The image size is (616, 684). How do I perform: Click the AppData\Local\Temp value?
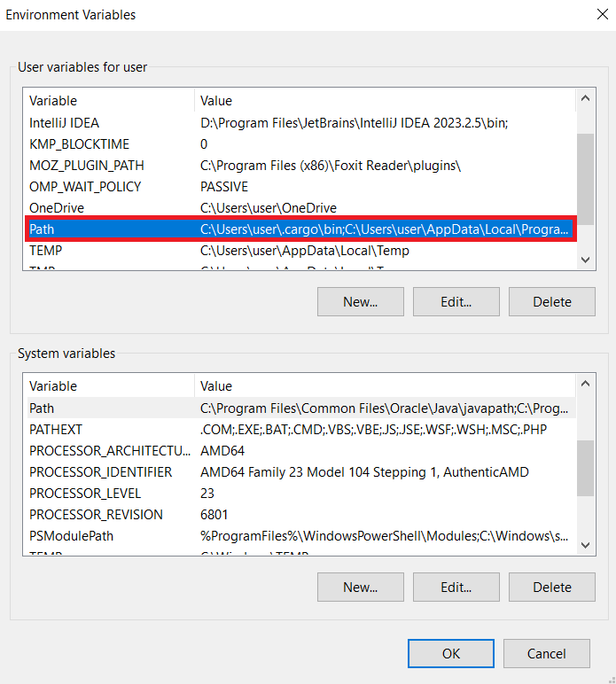pyautogui.click(x=305, y=250)
